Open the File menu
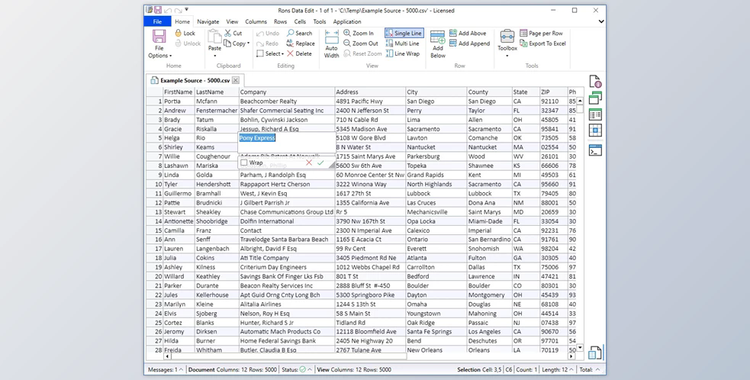The width and height of the screenshot is (750, 380). pyautogui.click(x=157, y=22)
